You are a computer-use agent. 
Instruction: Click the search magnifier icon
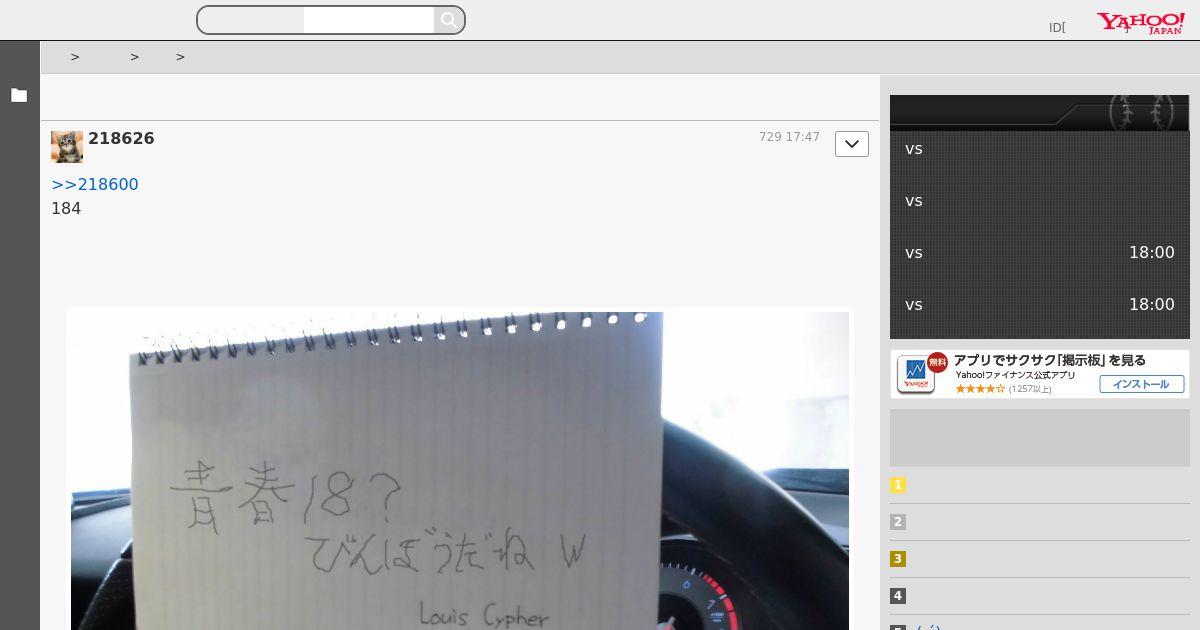[x=449, y=20]
